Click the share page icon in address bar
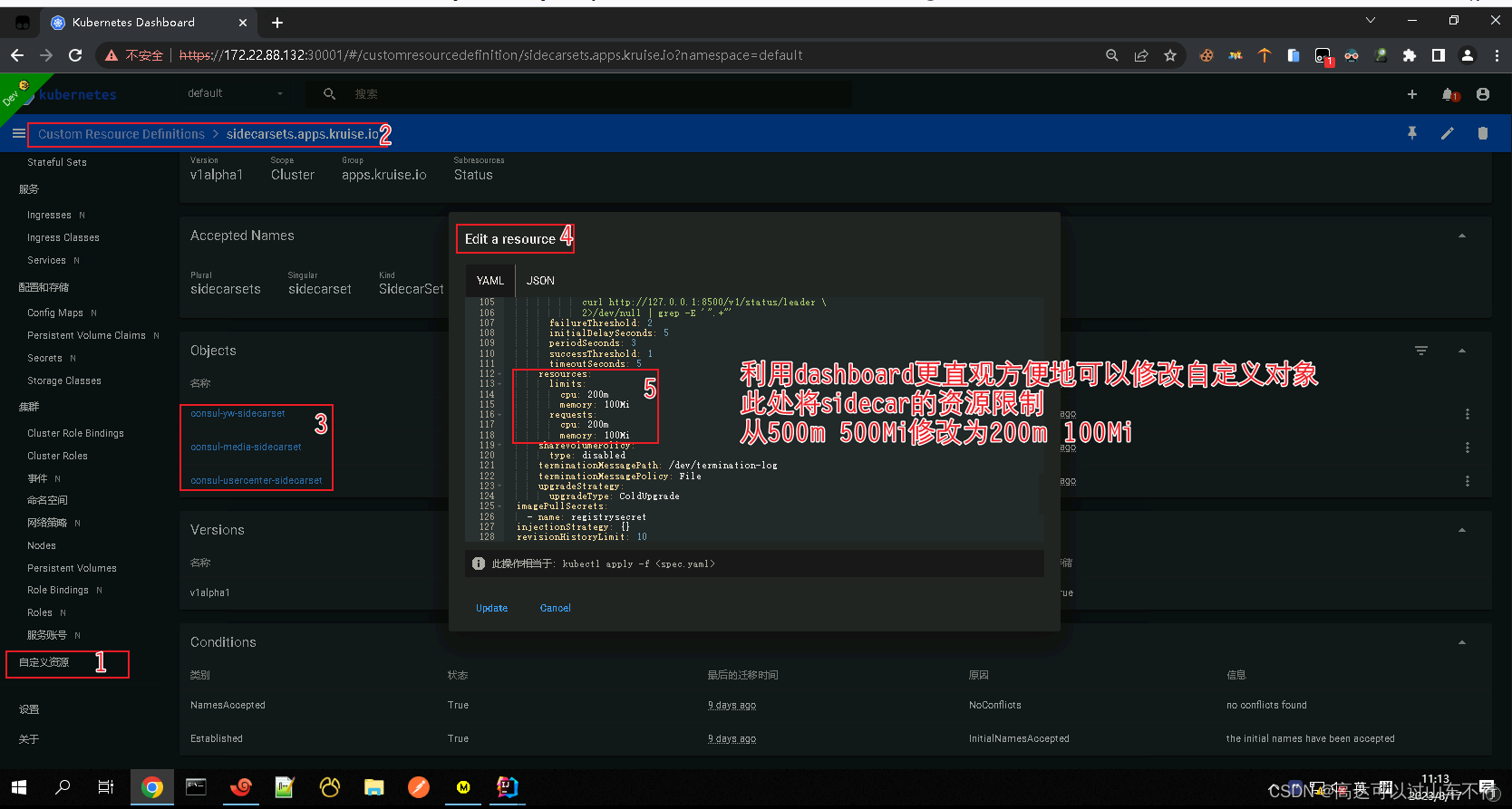This screenshot has height=809, width=1512. click(1141, 55)
